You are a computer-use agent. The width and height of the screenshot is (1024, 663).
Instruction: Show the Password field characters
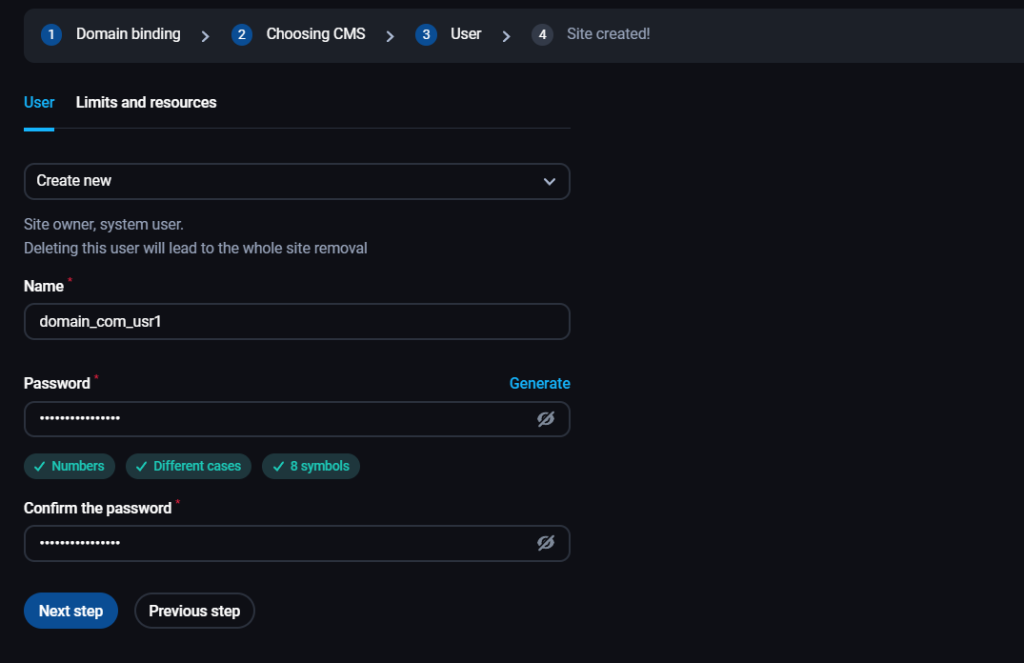(x=545, y=419)
